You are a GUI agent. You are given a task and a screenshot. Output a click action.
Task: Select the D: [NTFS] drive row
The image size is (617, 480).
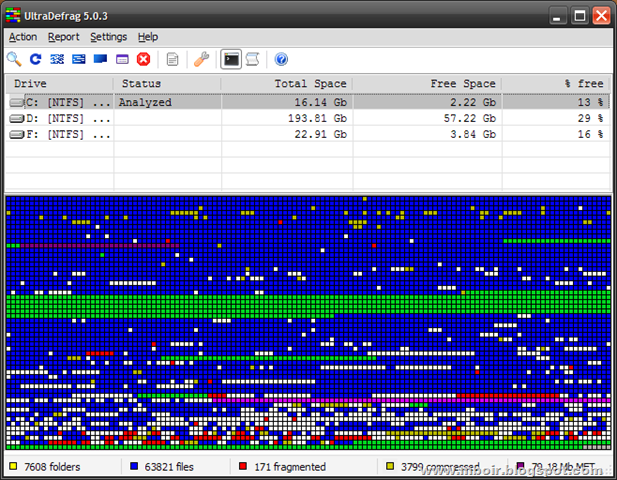click(x=308, y=118)
